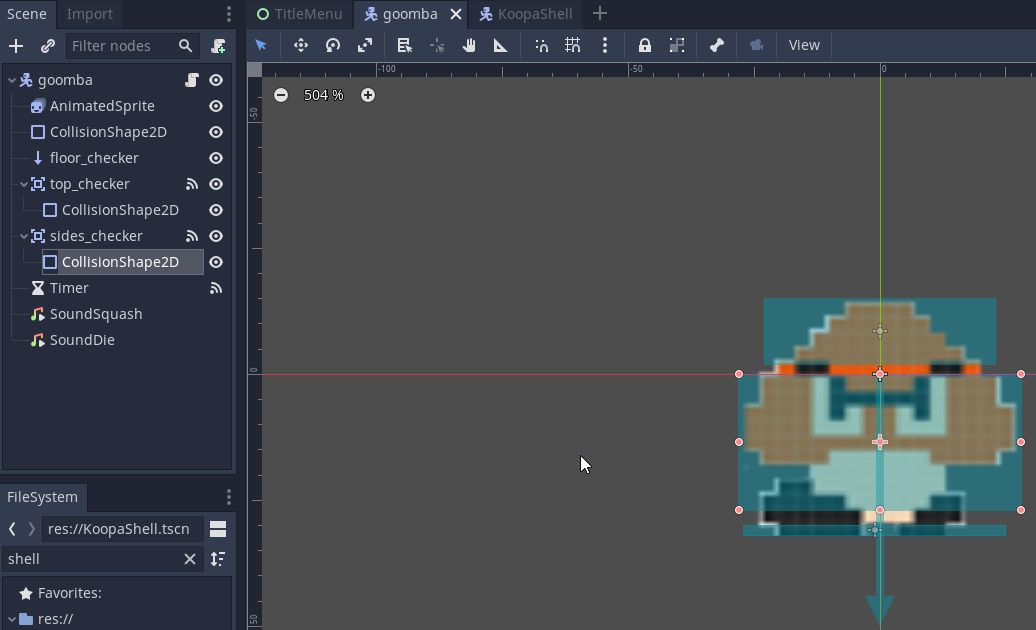The image size is (1036, 630).
Task: Toggle visibility of floor_checker
Action: (215, 158)
